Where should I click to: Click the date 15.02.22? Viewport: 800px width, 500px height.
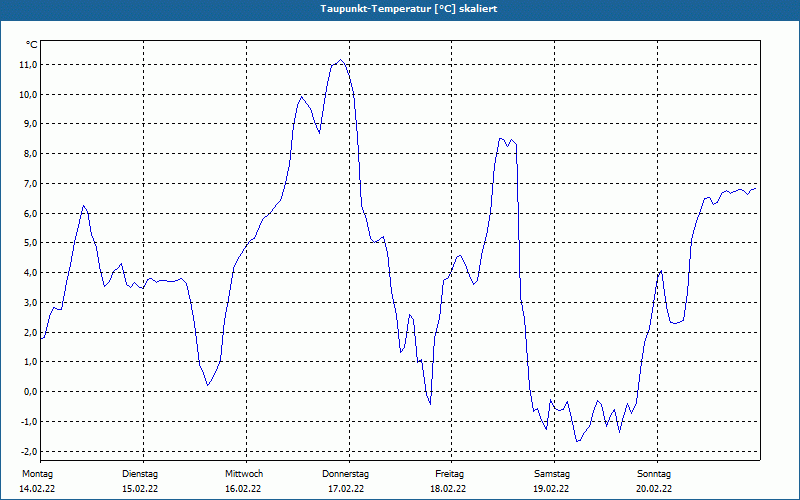point(140,489)
